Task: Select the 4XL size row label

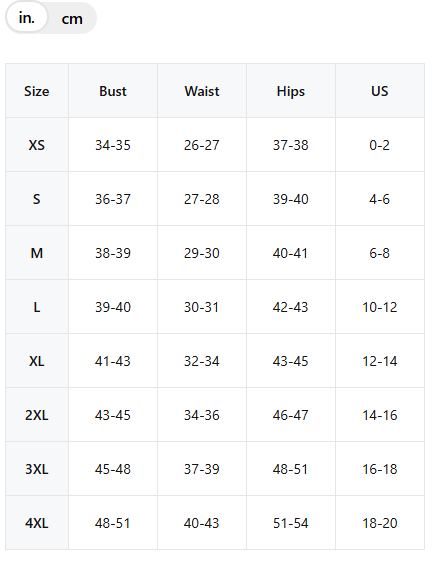Action: click(37, 523)
